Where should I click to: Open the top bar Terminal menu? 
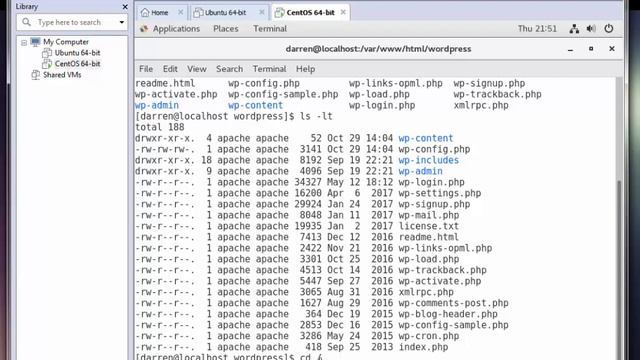(x=270, y=29)
